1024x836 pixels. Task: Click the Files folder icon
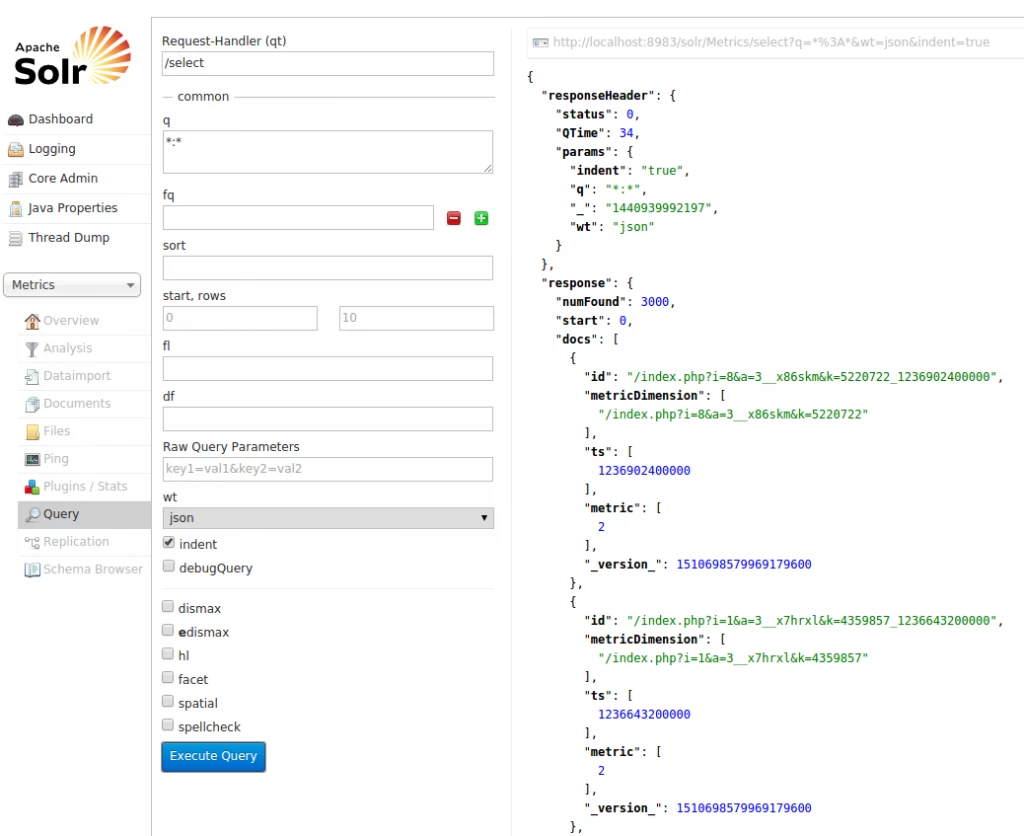coord(32,432)
